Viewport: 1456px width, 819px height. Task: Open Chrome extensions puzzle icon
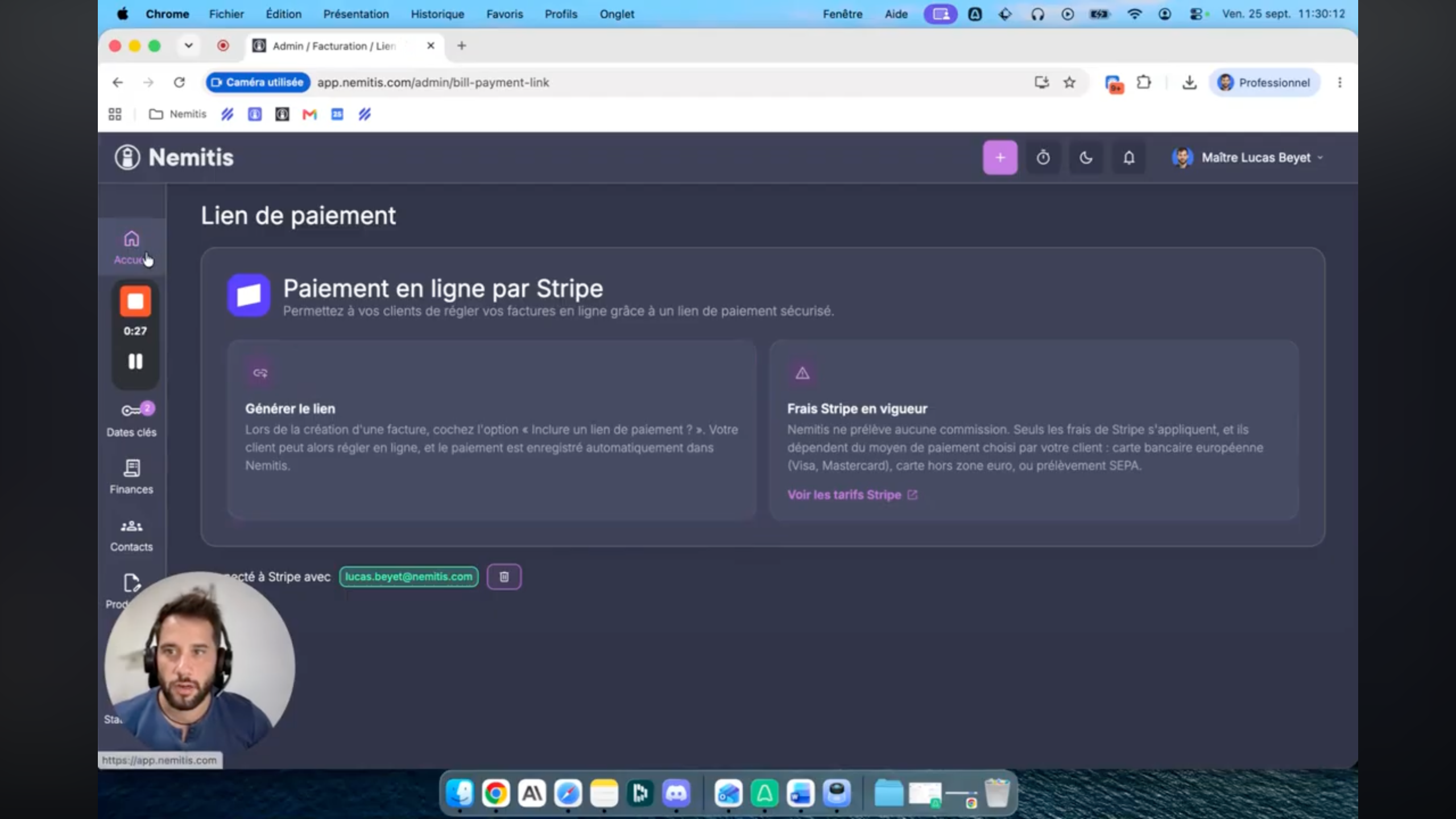(1144, 82)
